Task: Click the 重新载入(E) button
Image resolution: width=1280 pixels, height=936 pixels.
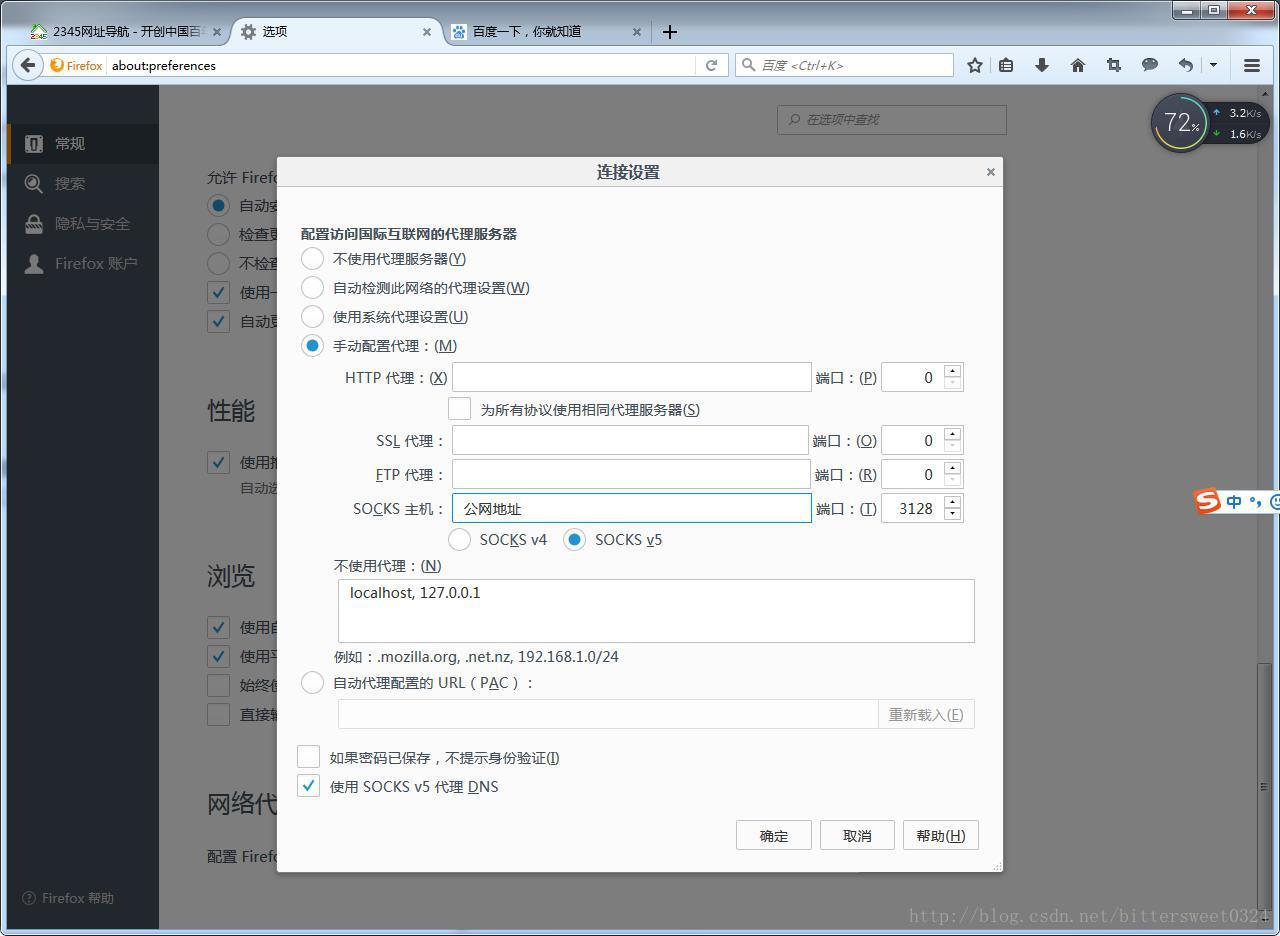Action: pyautogui.click(x=926, y=714)
